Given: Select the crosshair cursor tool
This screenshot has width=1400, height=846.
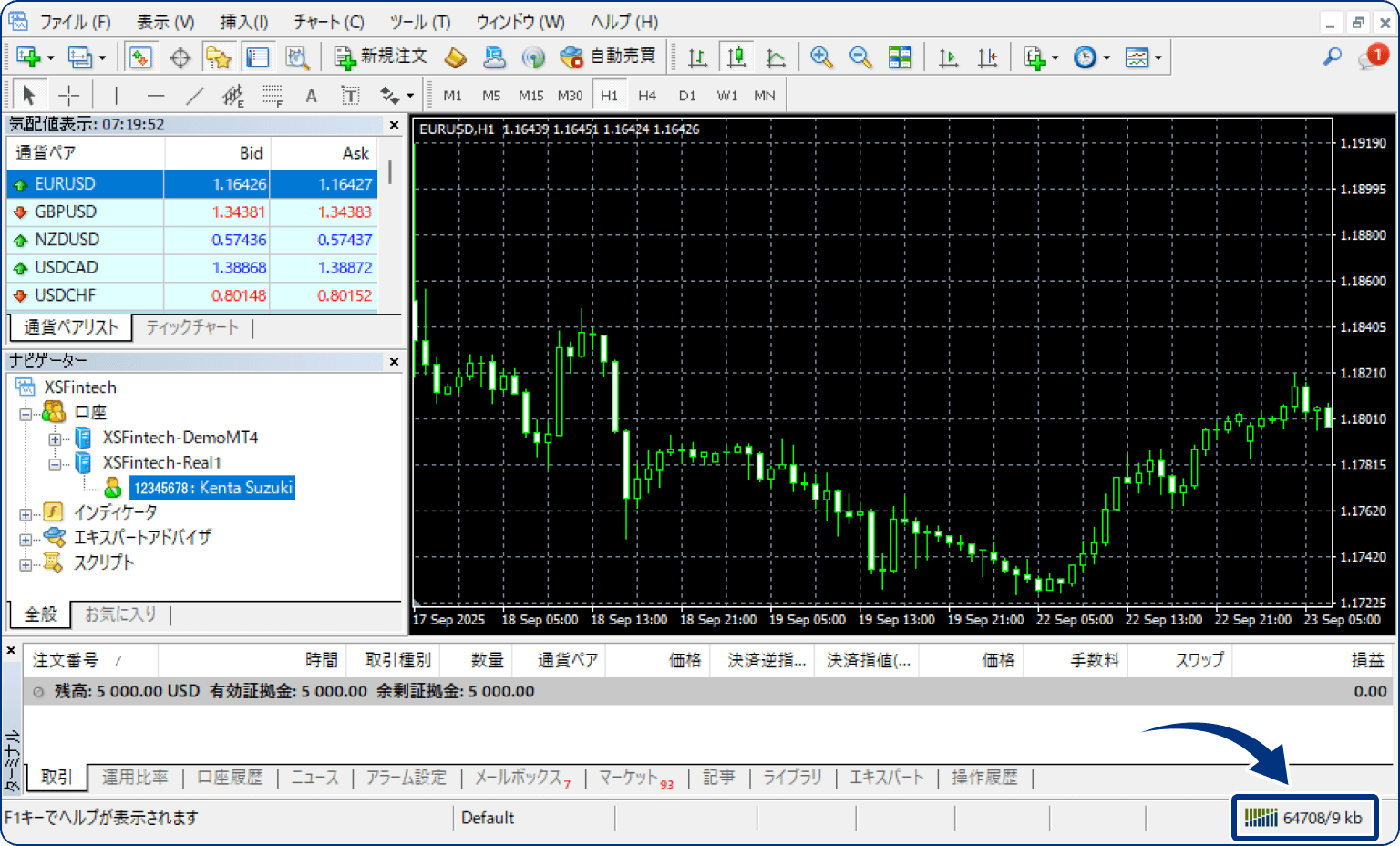Looking at the screenshot, I should pyautogui.click(x=69, y=95).
